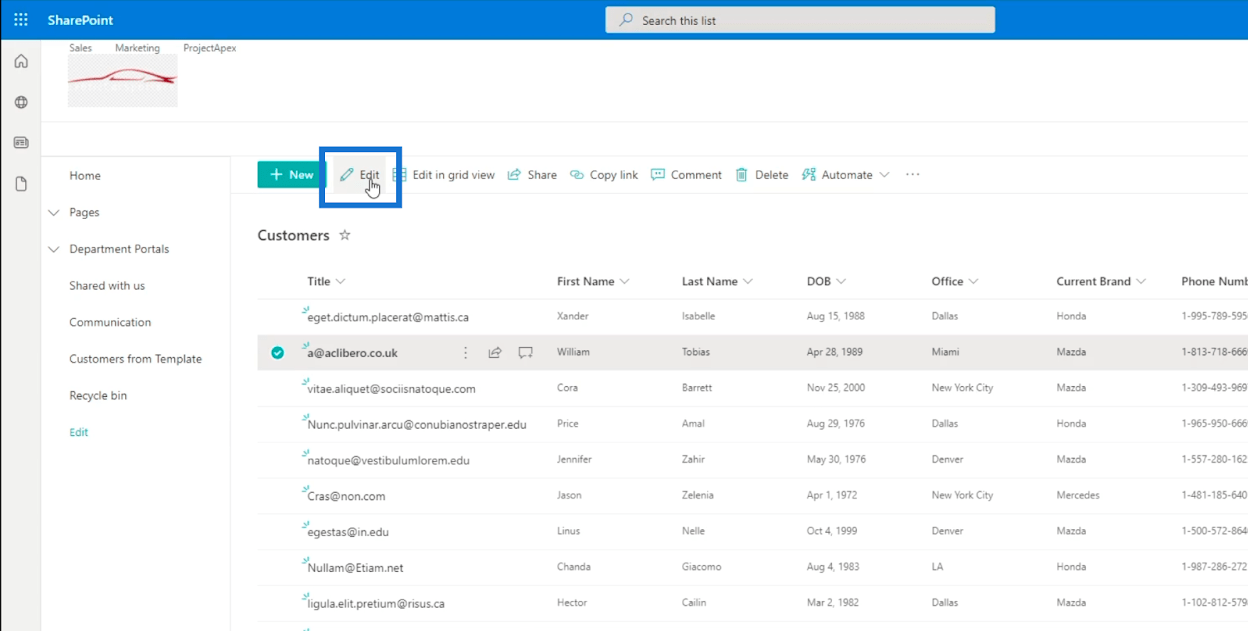Open Edit in grid view
1248x631 pixels.
(444, 174)
